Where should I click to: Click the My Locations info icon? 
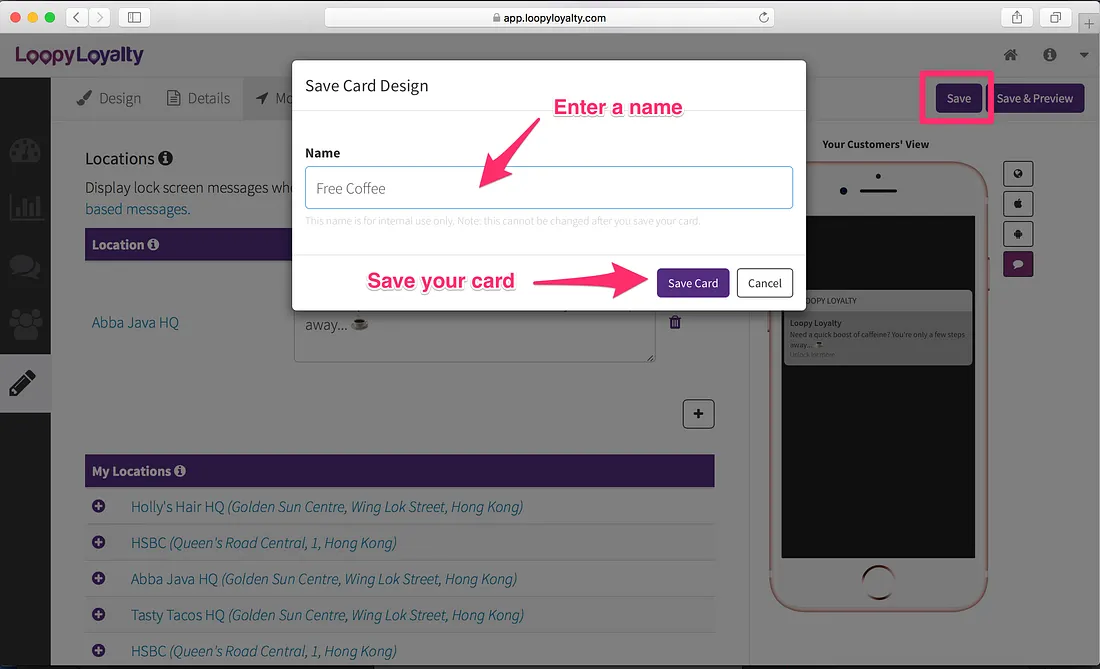pyautogui.click(x=180, y=471)
